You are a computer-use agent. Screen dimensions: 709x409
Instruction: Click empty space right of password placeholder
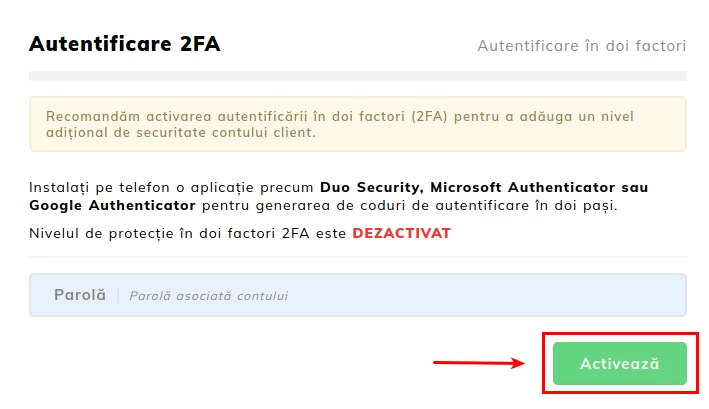coord(500,296)
